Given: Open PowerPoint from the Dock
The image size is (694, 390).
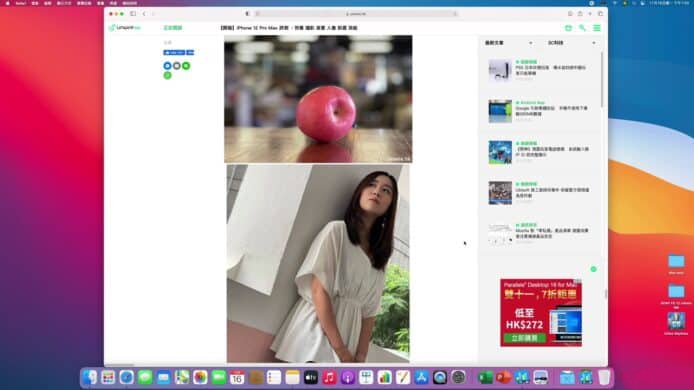Looking at the screenshot, I should click(504, 378).
